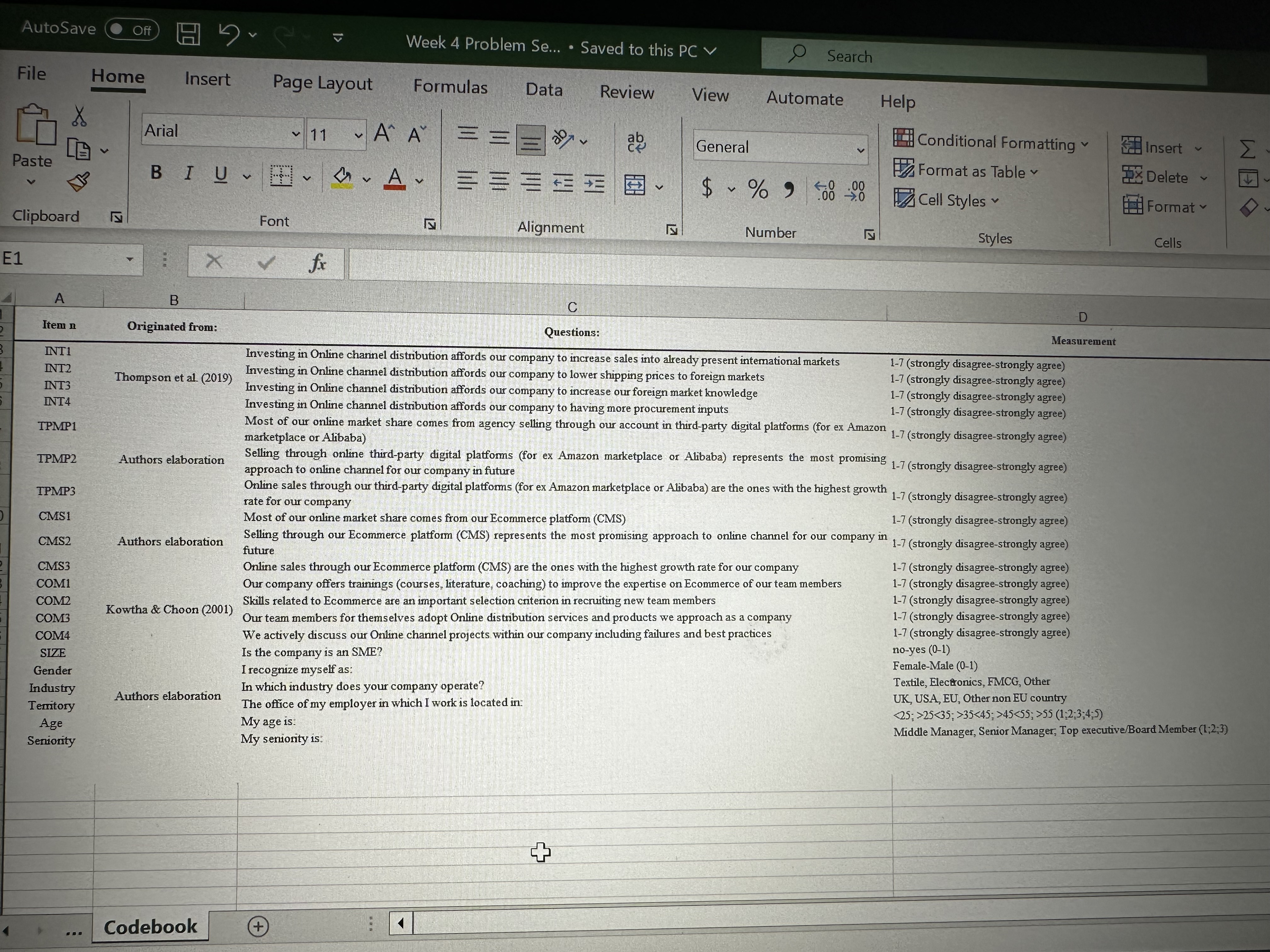
Task: Apply underline to selected cell
Action: tap(220, 175)
